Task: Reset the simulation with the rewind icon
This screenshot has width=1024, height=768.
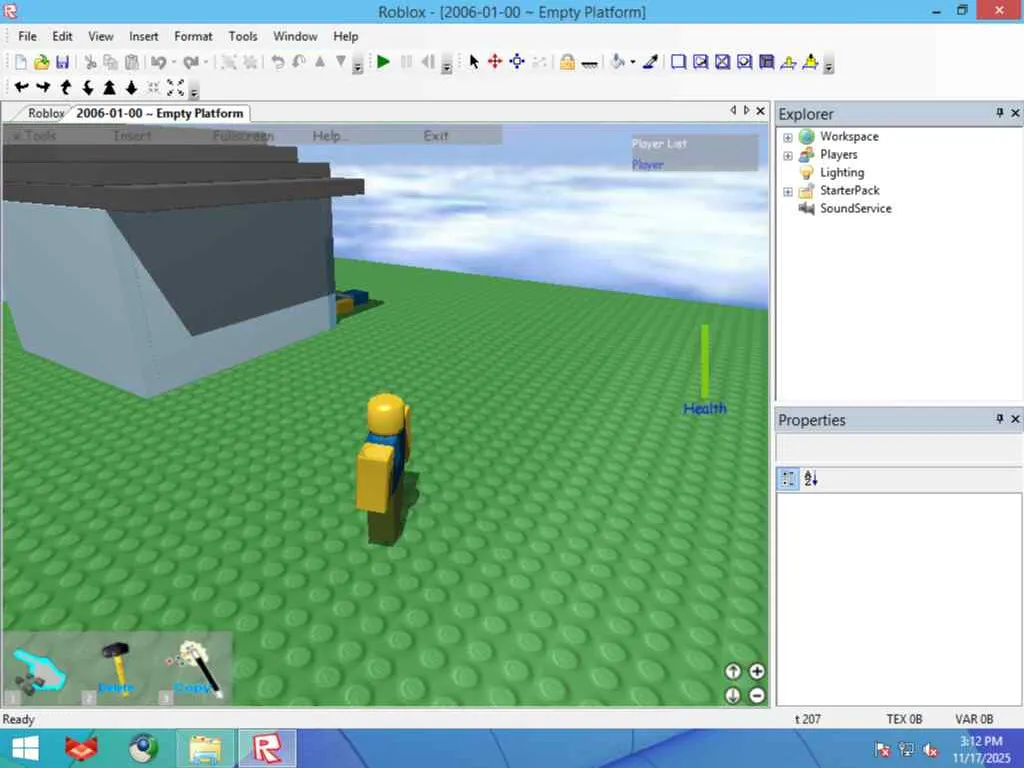Action: [x=428, y=62]
